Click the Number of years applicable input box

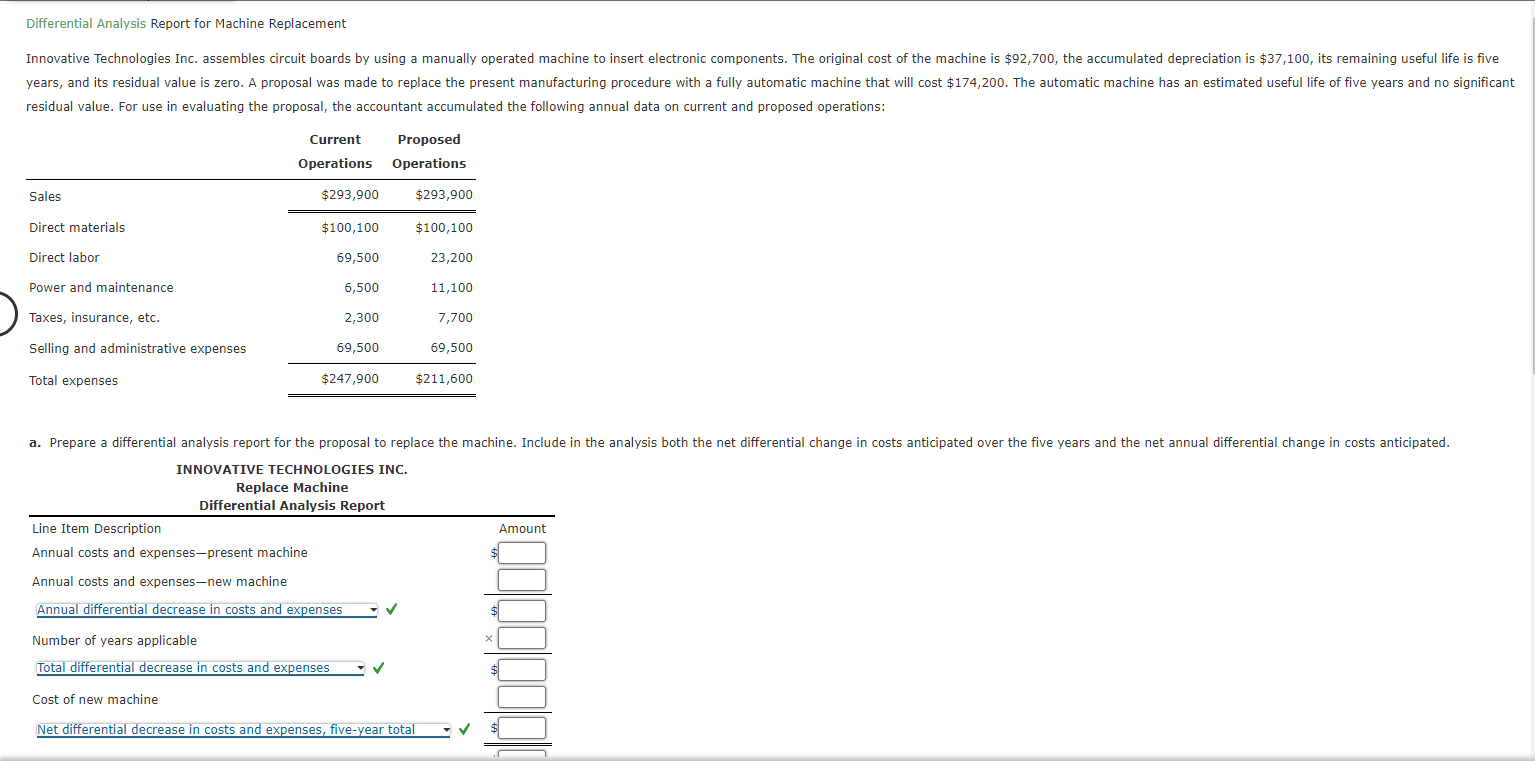(x=521, y=638)
